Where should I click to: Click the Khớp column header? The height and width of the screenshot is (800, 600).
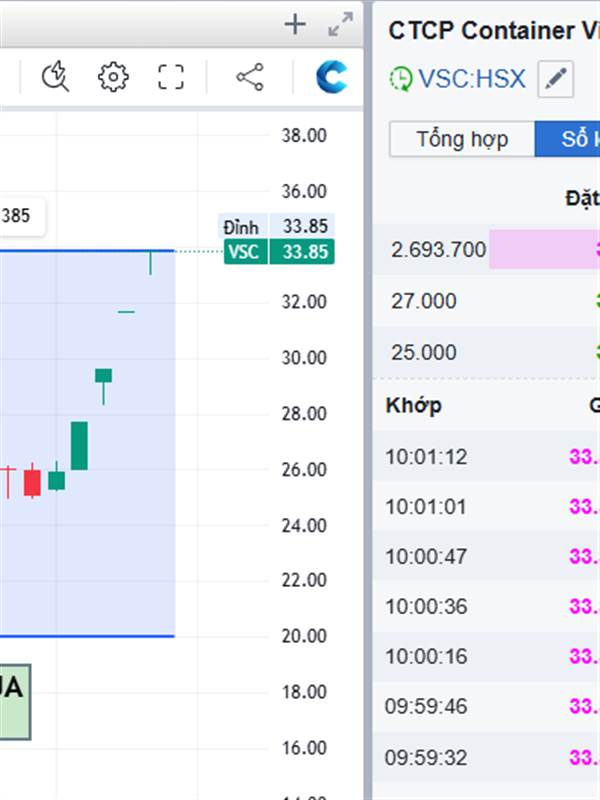click(413, 406)
